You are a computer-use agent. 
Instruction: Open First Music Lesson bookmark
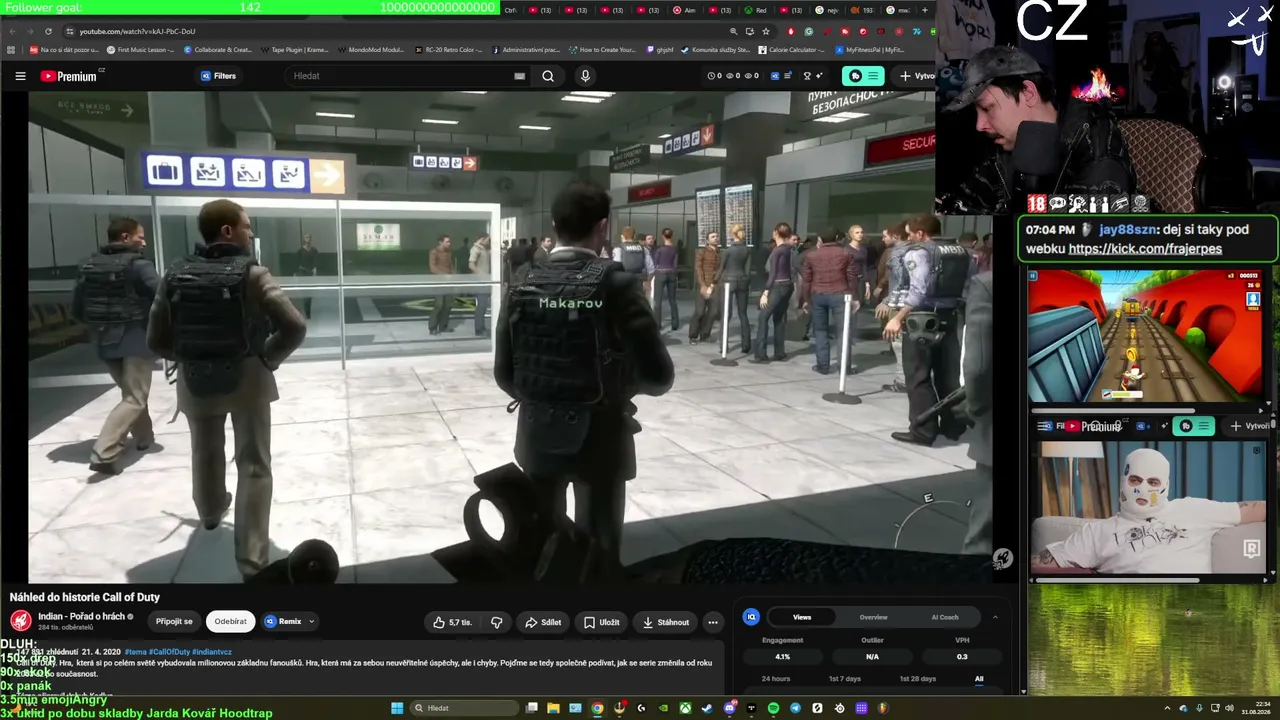click(x=140, y=49)
